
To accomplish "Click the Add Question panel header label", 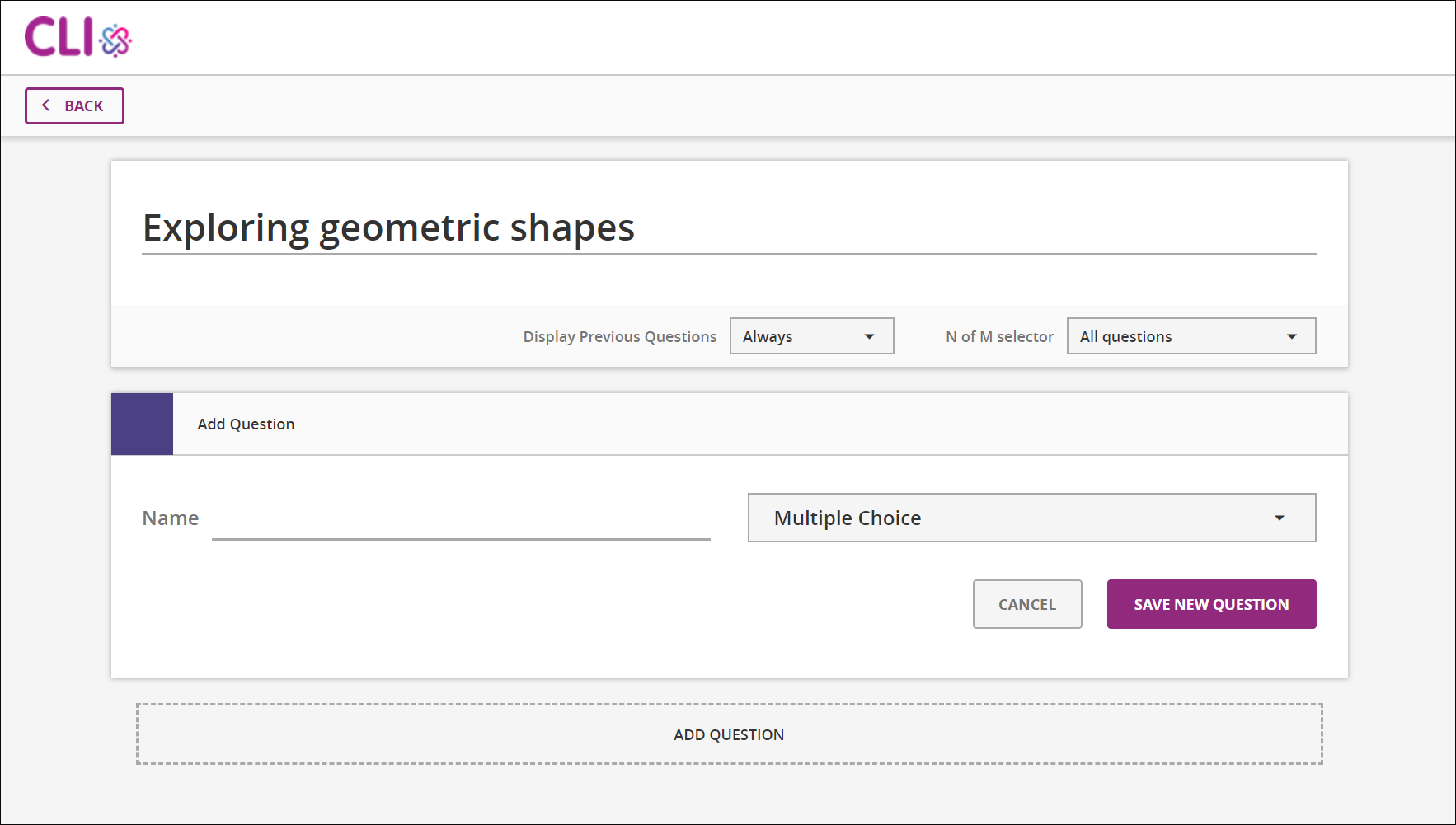I will pyautogui.click(x=245, y=424).
